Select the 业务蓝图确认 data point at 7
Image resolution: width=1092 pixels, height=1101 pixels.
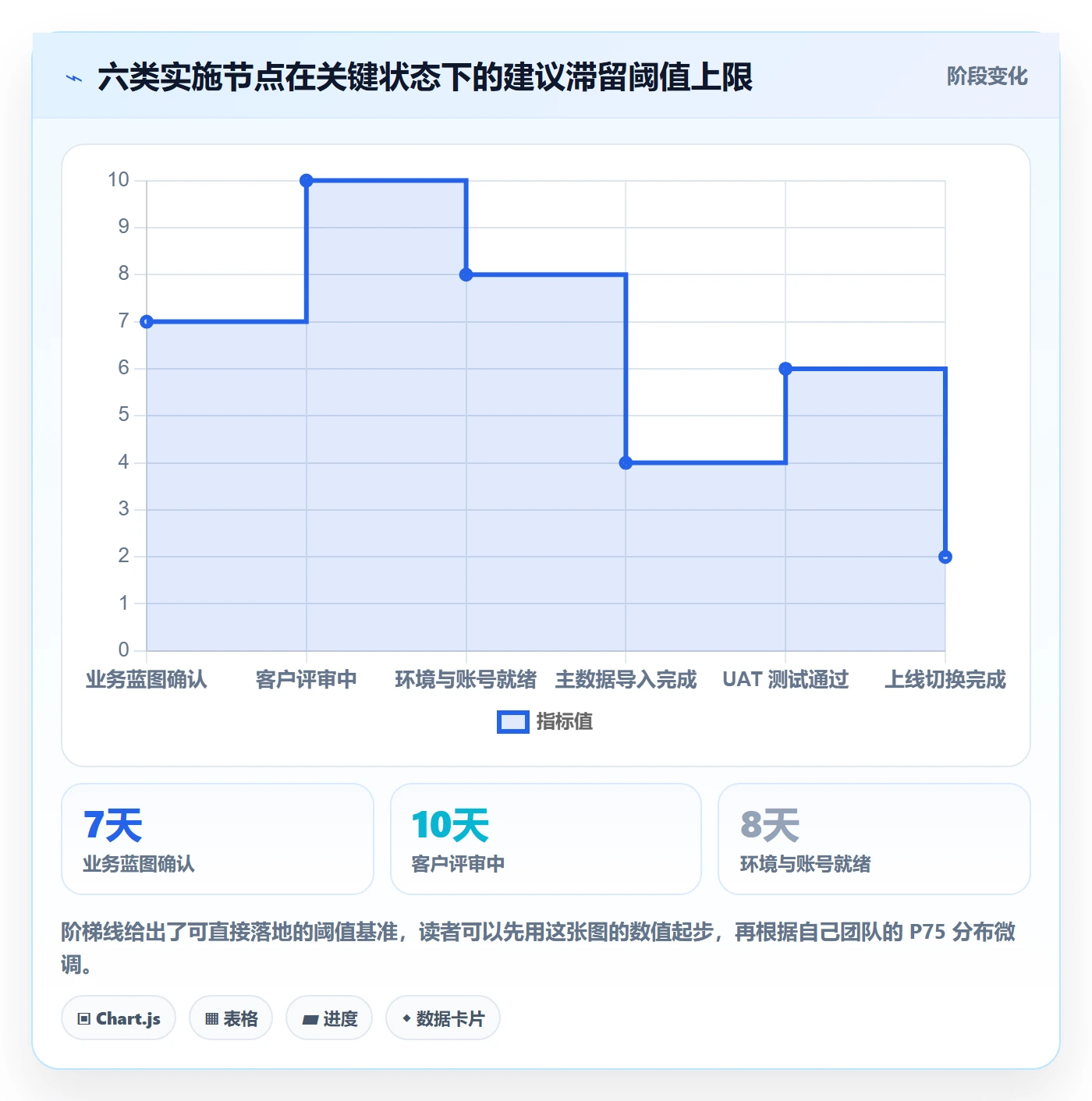tap(147, 321)
